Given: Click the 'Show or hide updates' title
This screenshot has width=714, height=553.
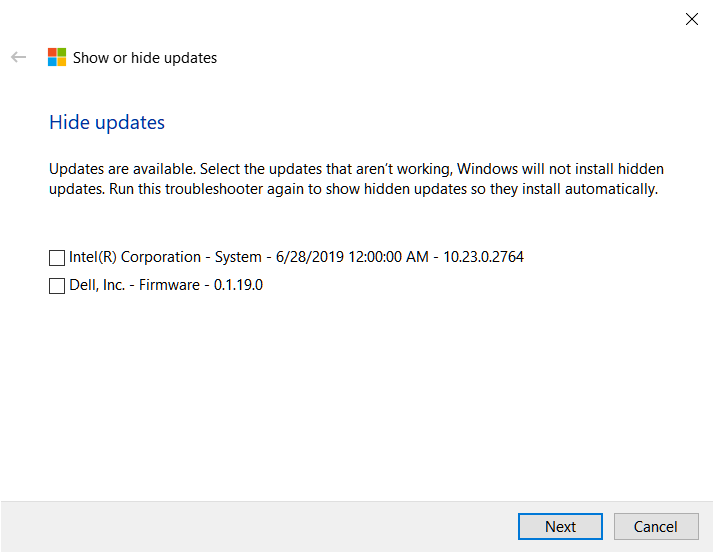Looking at the screenshot, I should (x=145, y=58).
